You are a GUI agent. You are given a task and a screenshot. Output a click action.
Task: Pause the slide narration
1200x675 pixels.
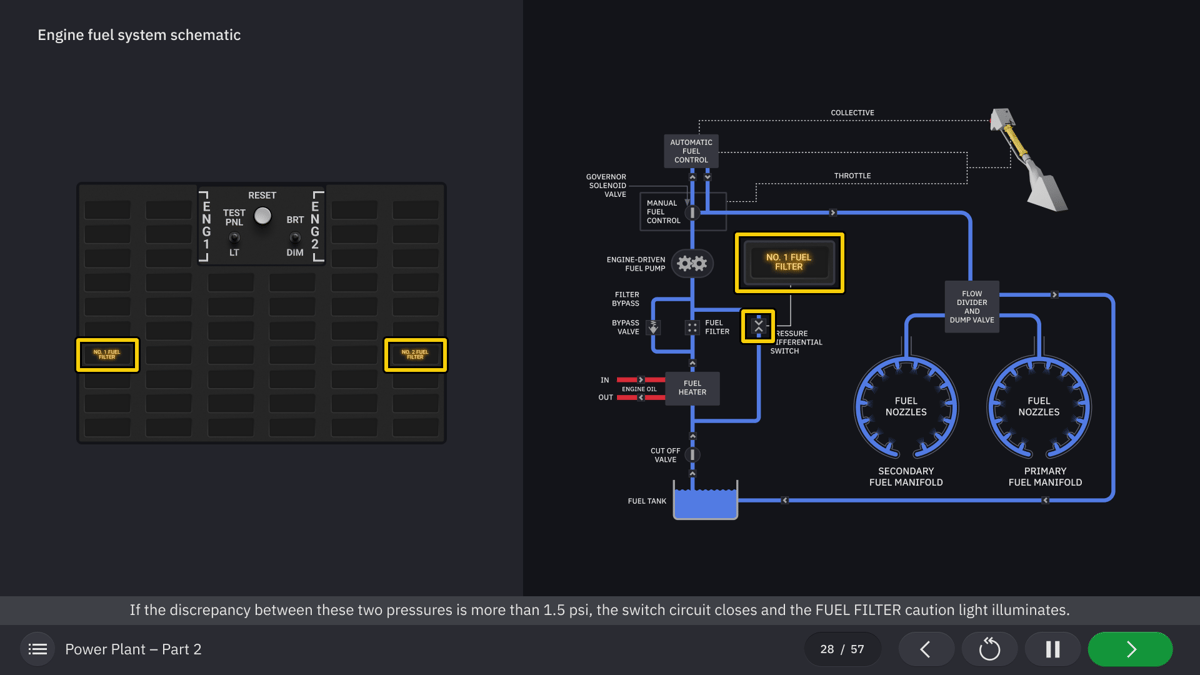[1052, 649]
